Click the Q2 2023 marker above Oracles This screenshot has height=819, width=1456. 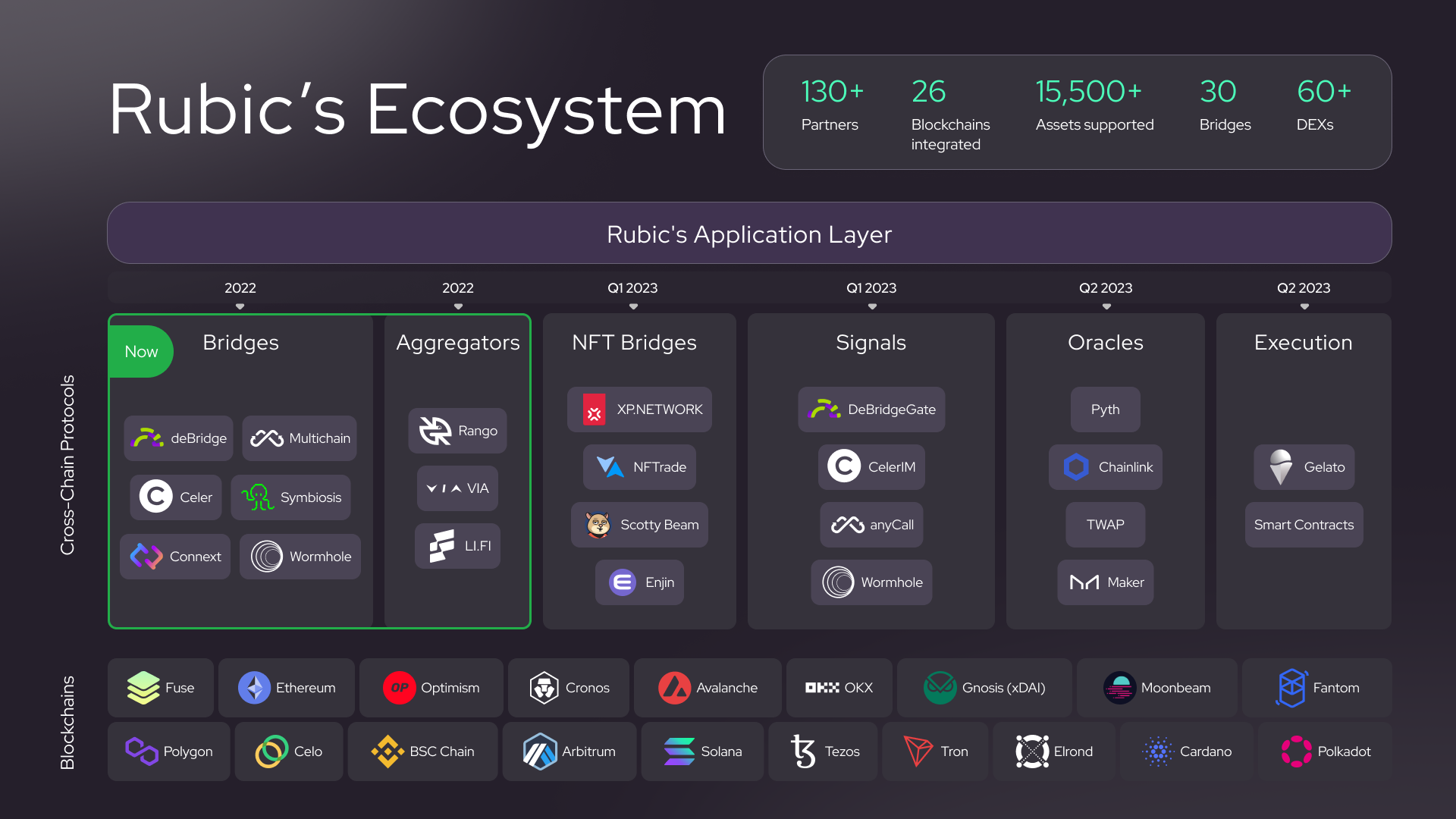1106,288
